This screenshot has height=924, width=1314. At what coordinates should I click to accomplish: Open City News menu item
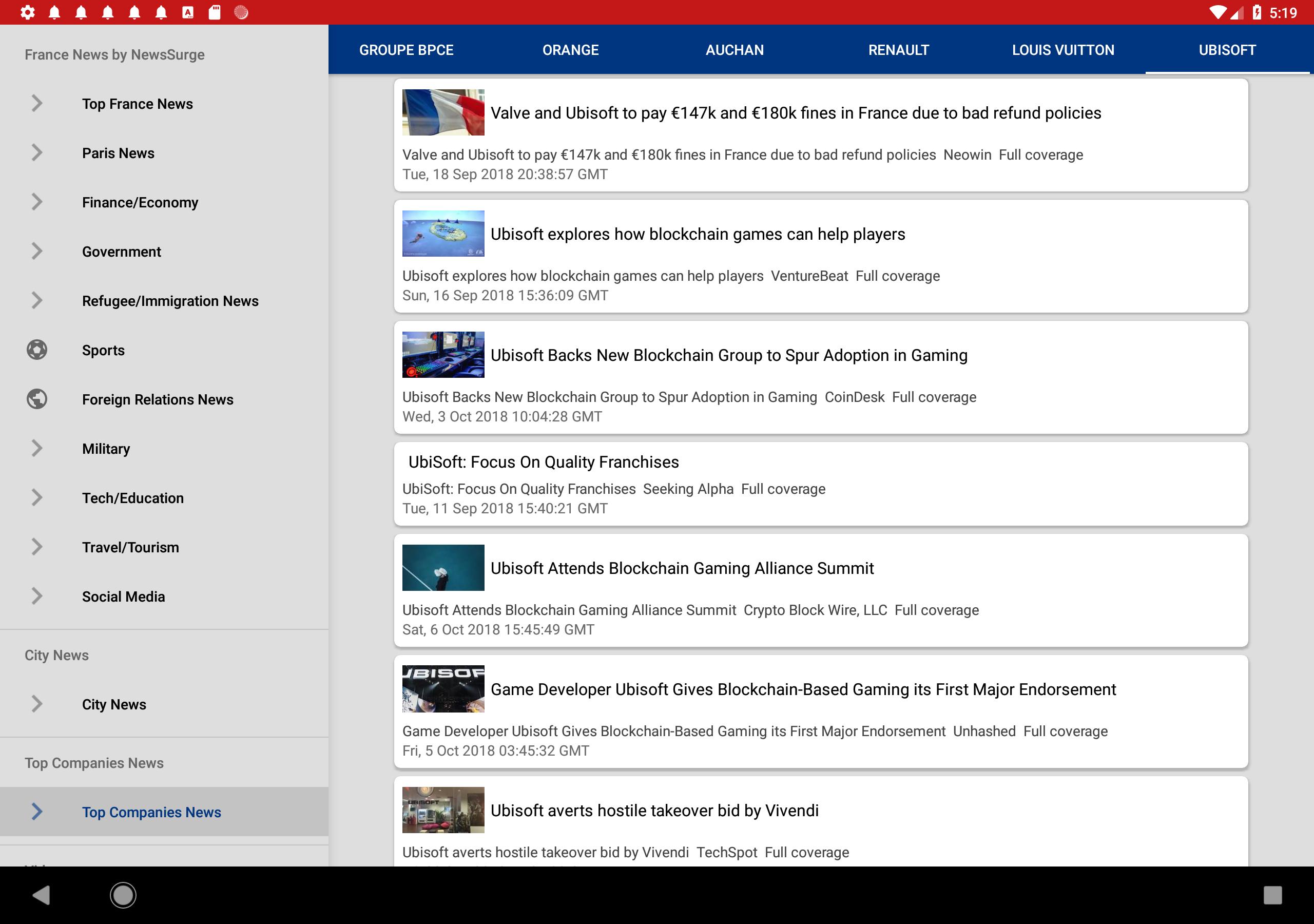[164, 704]
